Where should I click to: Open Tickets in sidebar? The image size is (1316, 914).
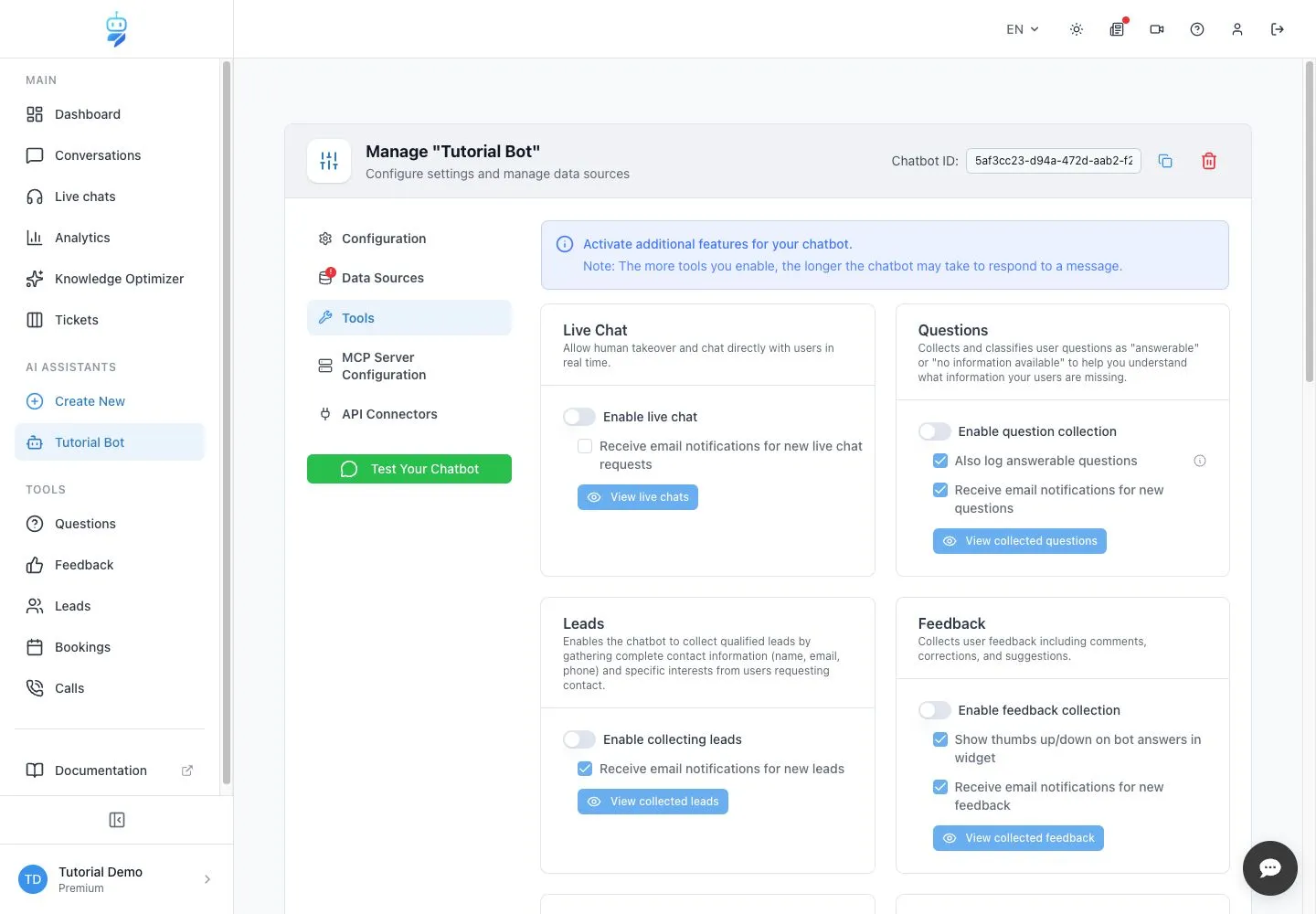point(110,320)
